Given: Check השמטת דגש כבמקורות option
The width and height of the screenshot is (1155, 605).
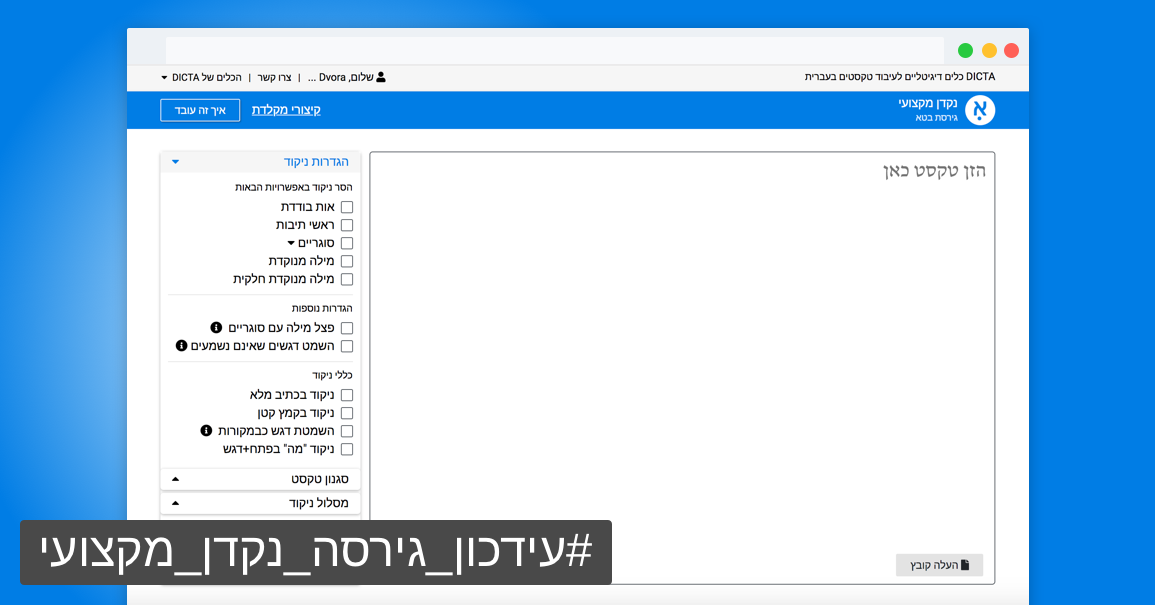Looking at the screenshot, I should coord(347,431).
